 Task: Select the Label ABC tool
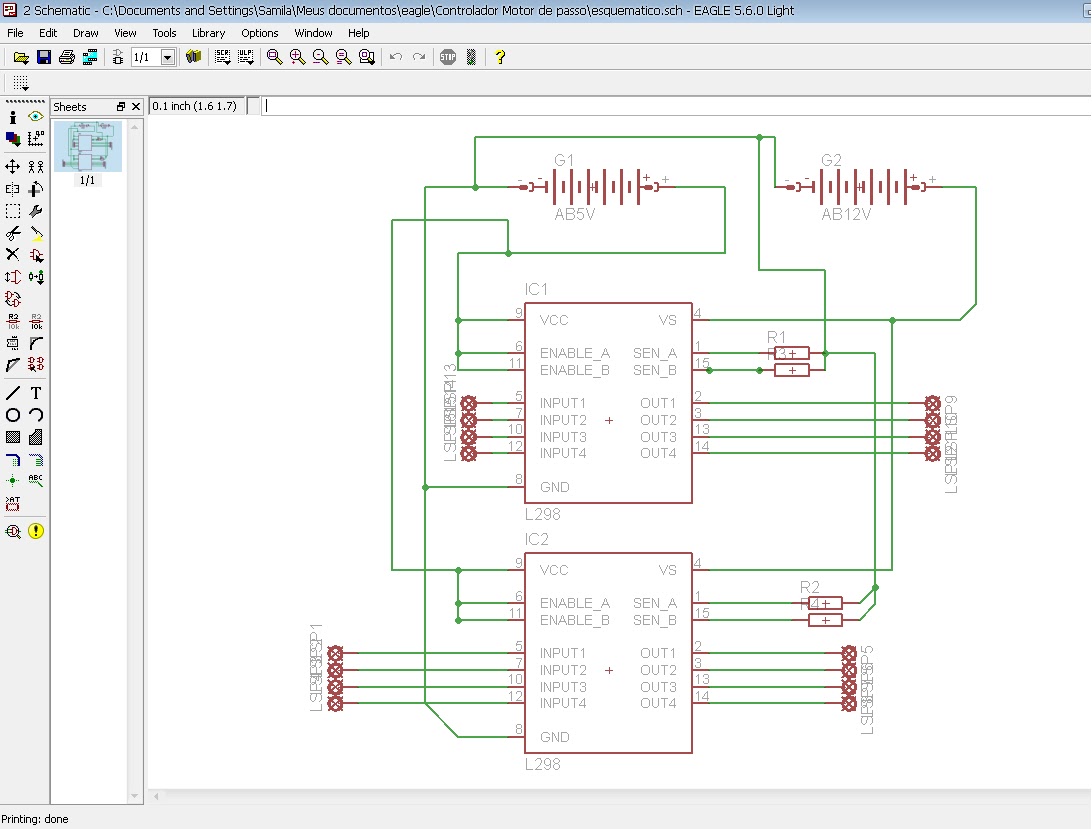[x=36, y=481]
